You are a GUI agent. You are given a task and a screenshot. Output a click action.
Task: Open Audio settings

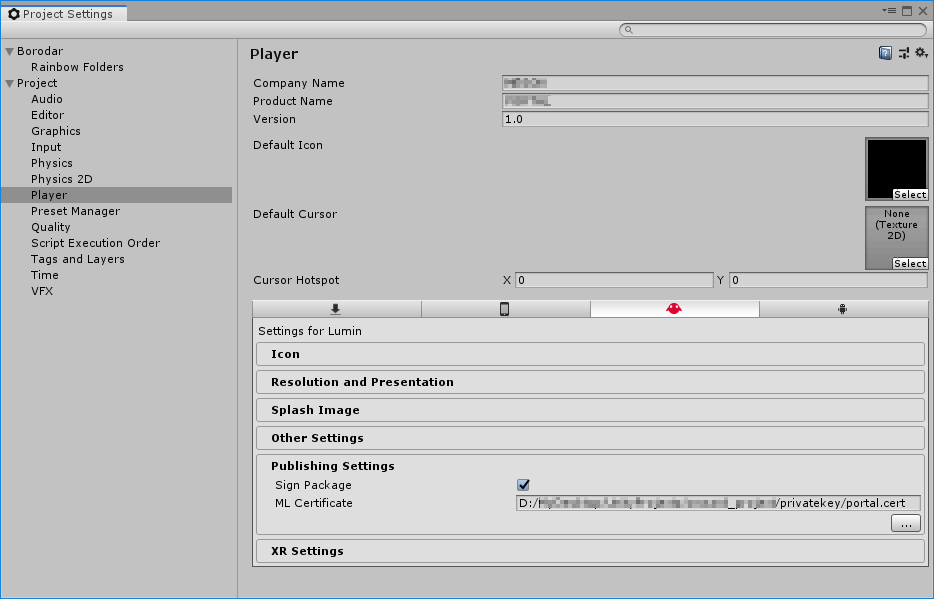click(x=46, y=99)
